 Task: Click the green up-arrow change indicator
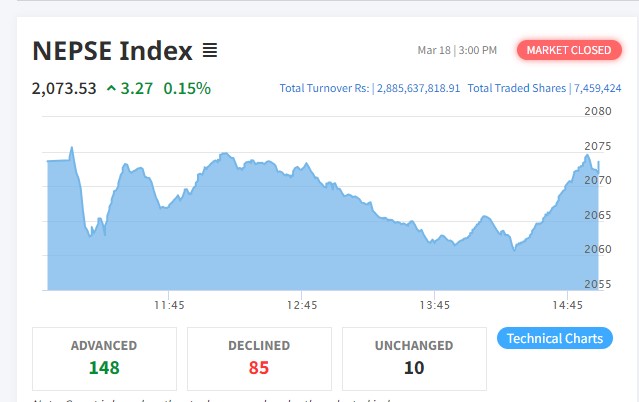111,88
